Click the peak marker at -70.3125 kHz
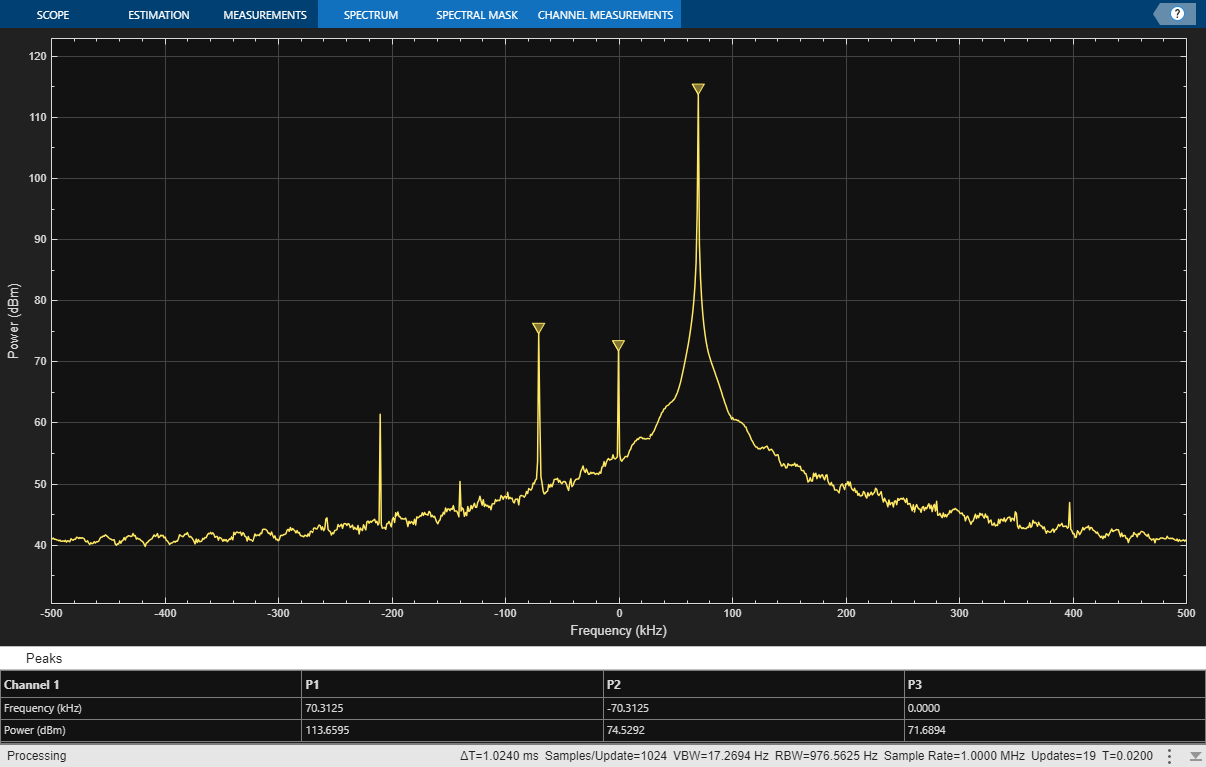The width and height of the screenshot is (1206, 767). coord(539,328)
